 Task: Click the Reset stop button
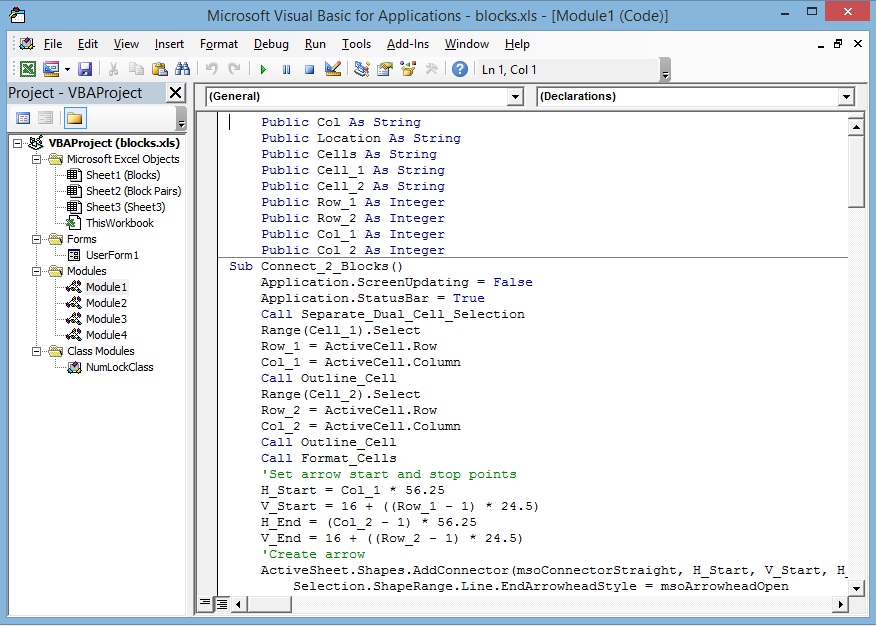tap(310, 70)
